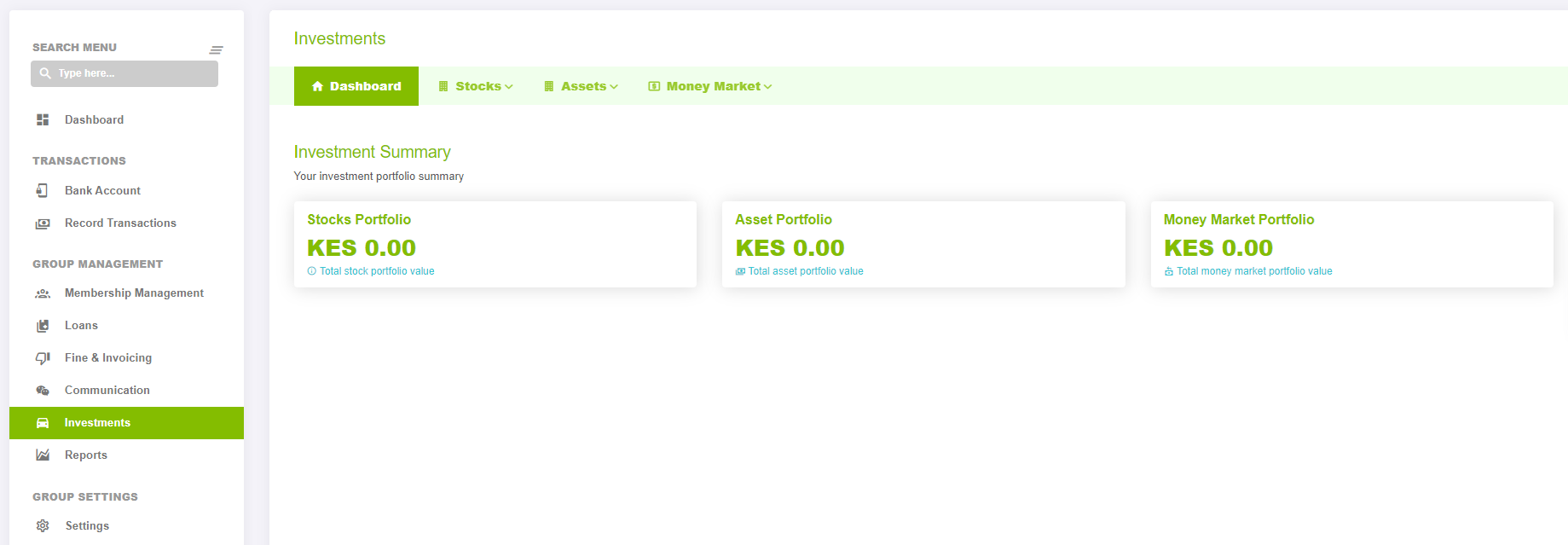
Task: Click the Reports chart icon
Action: click(x=43, y=455)
